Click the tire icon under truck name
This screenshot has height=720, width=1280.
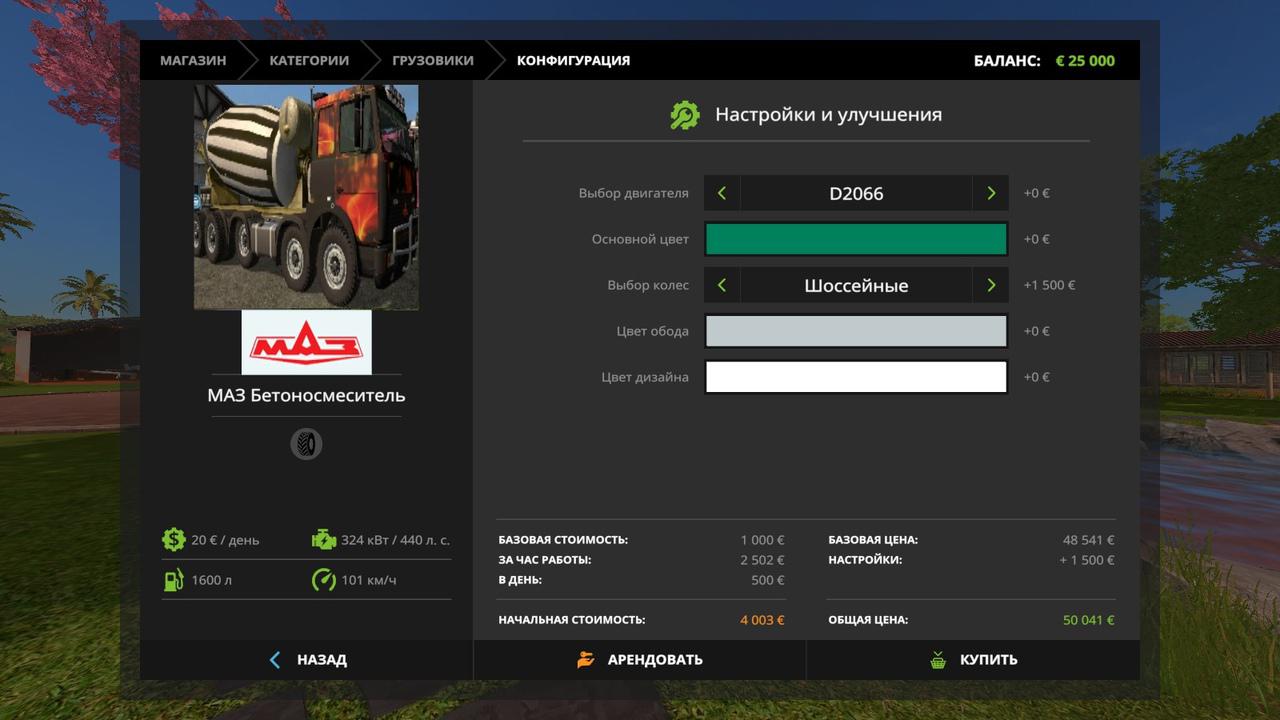tap(306, 444)
